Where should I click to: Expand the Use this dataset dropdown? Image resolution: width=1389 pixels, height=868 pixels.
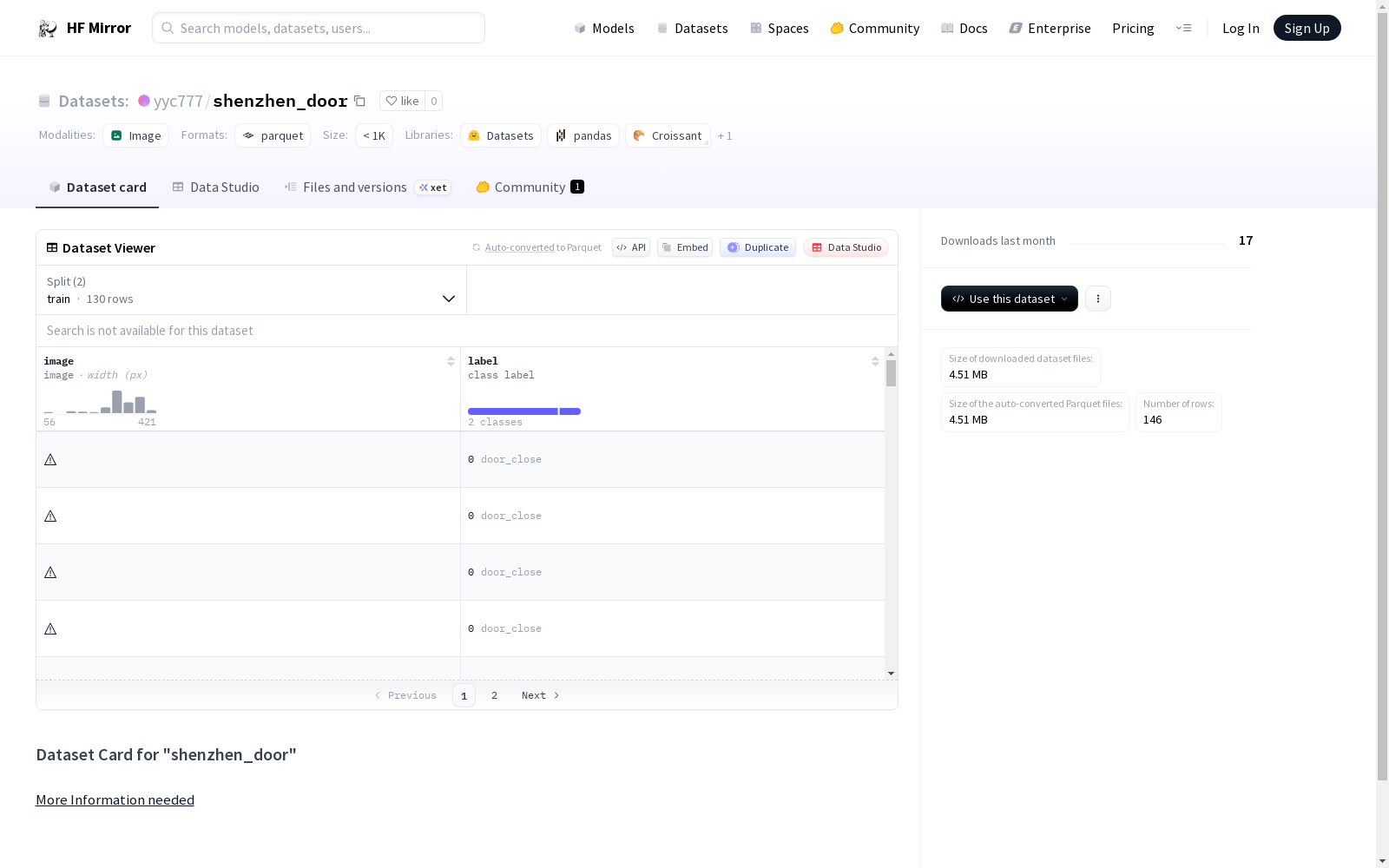[1010, 299]
